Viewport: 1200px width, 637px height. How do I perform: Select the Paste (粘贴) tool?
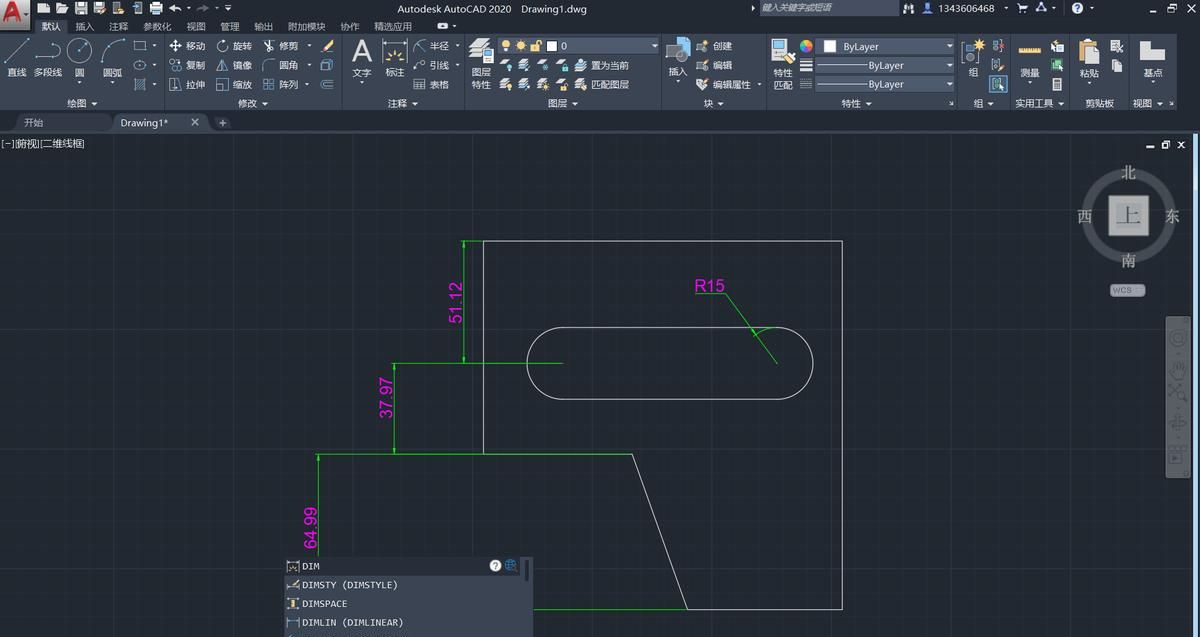click(x=1087, y=55)
